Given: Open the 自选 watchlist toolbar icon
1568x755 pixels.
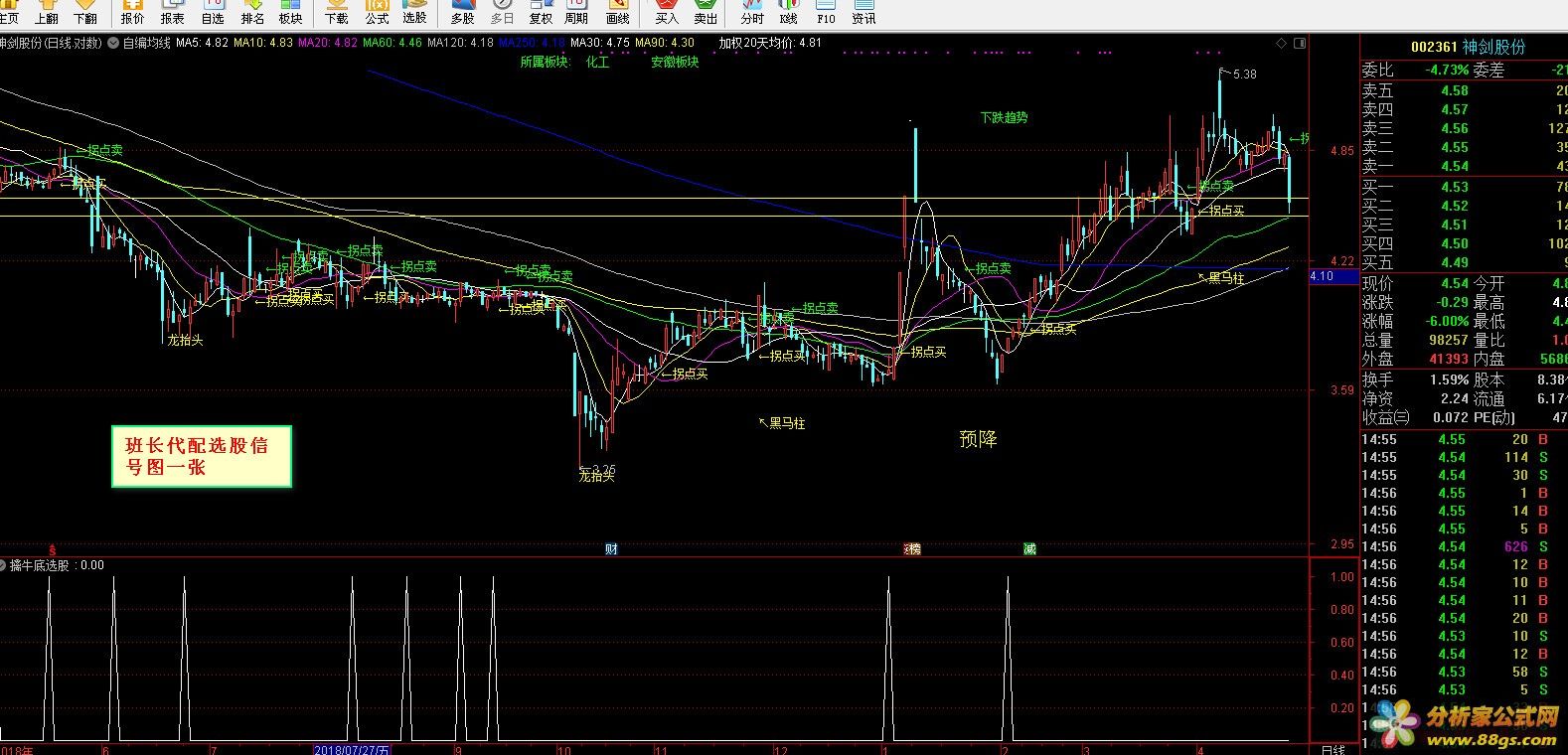Looking at the screenshot, I should coord(213,12).
